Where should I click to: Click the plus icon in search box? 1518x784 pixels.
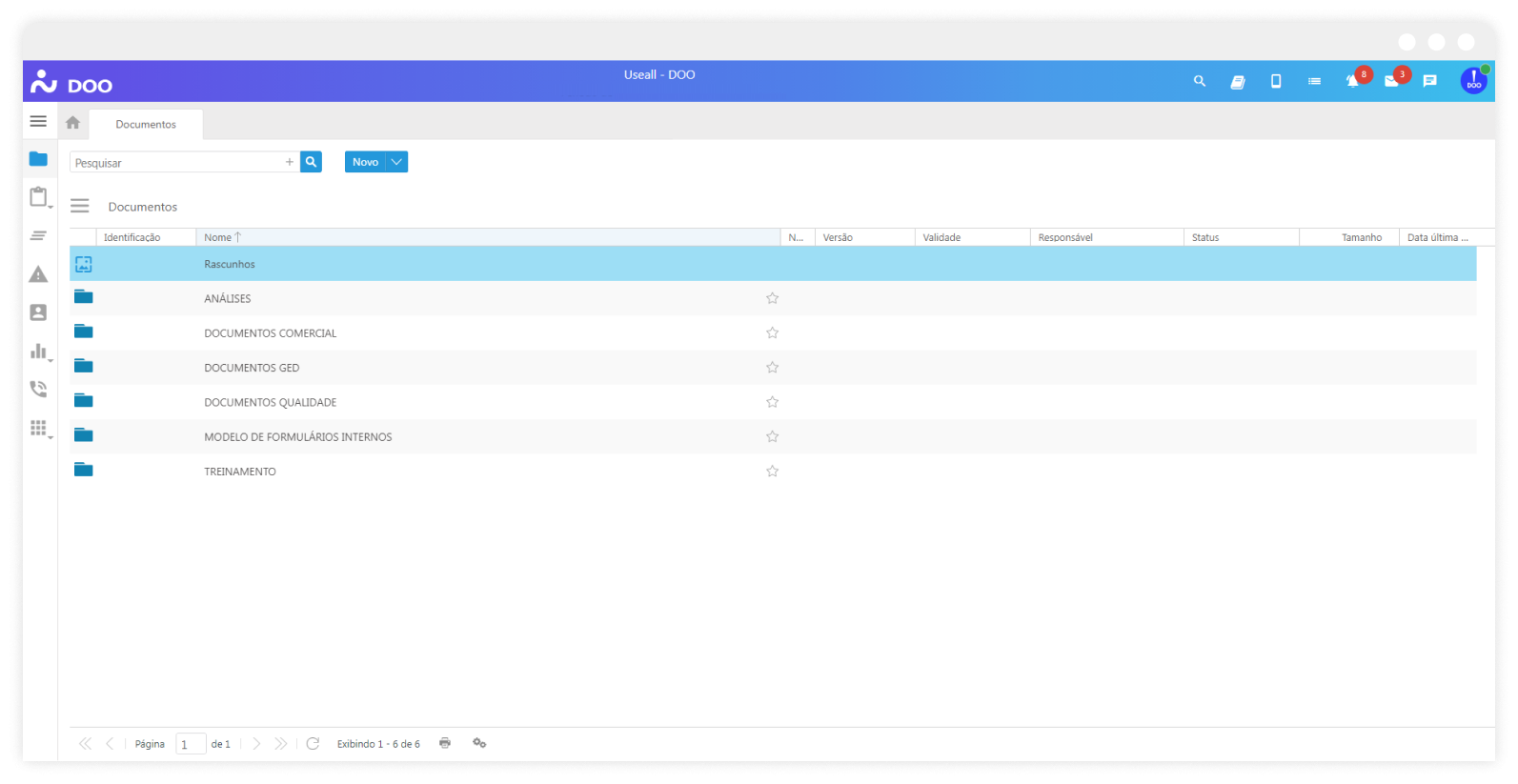(290, 162)
